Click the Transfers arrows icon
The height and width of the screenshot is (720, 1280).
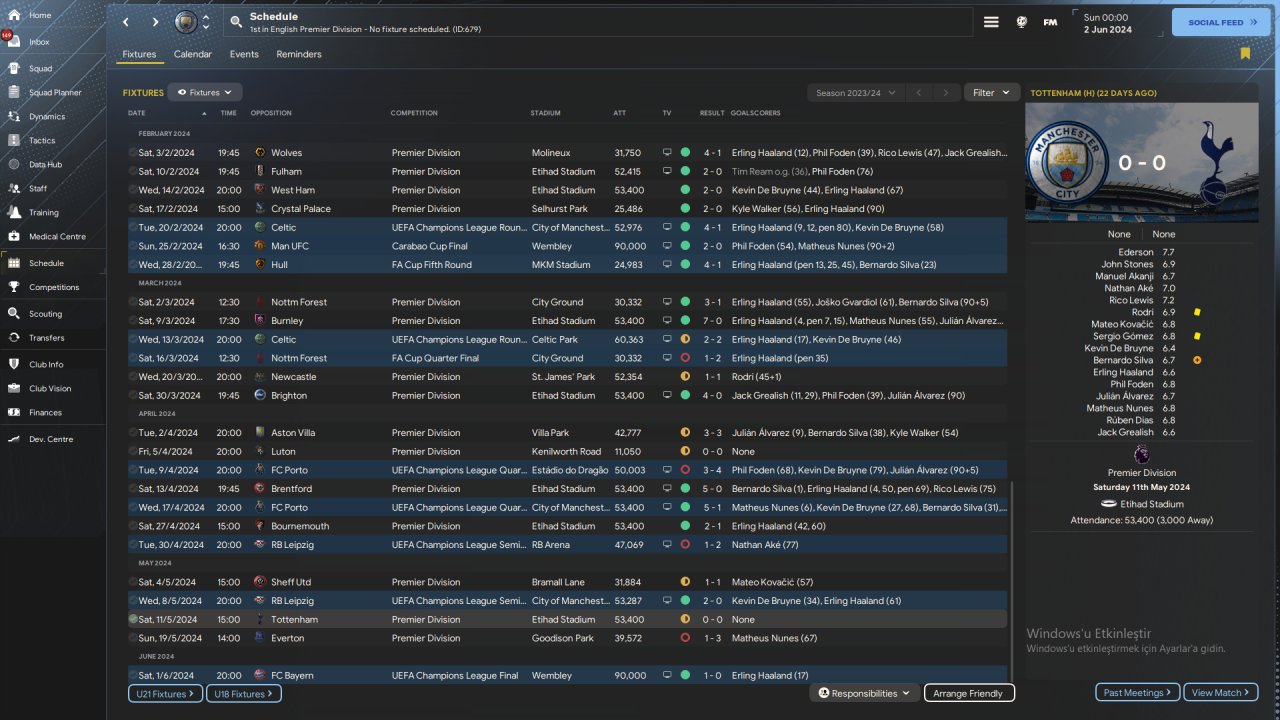tap(14, 338)
